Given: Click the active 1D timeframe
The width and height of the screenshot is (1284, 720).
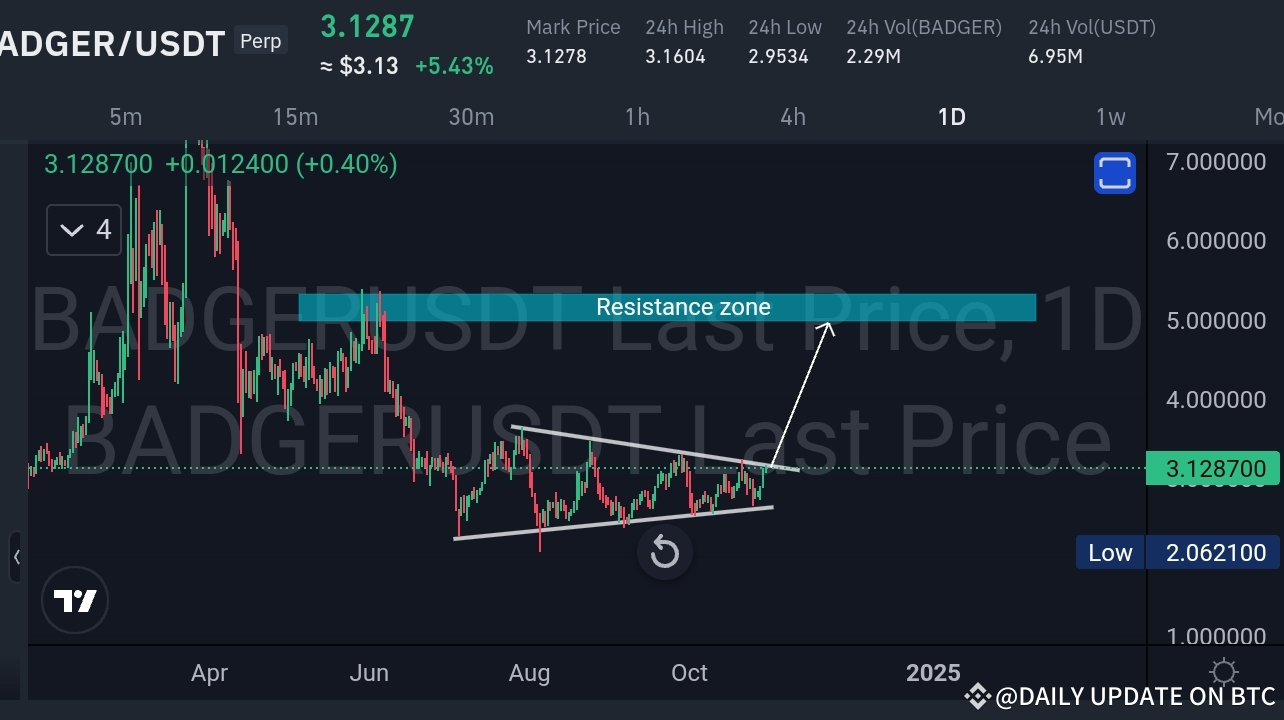Looking at the screenshot, I should click(x=951, y=117).
